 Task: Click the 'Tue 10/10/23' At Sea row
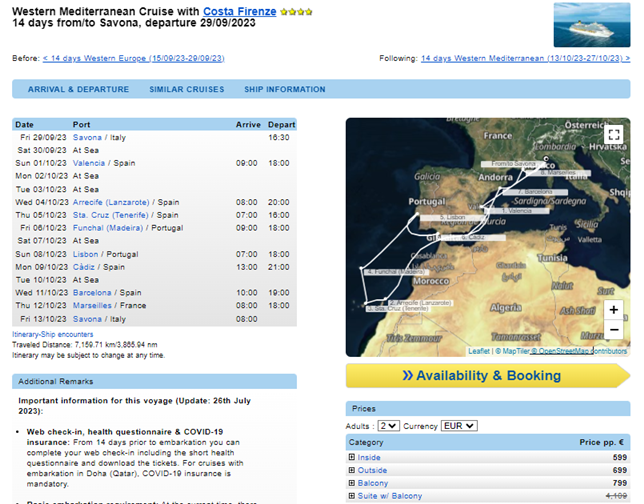tap(154, 280)
